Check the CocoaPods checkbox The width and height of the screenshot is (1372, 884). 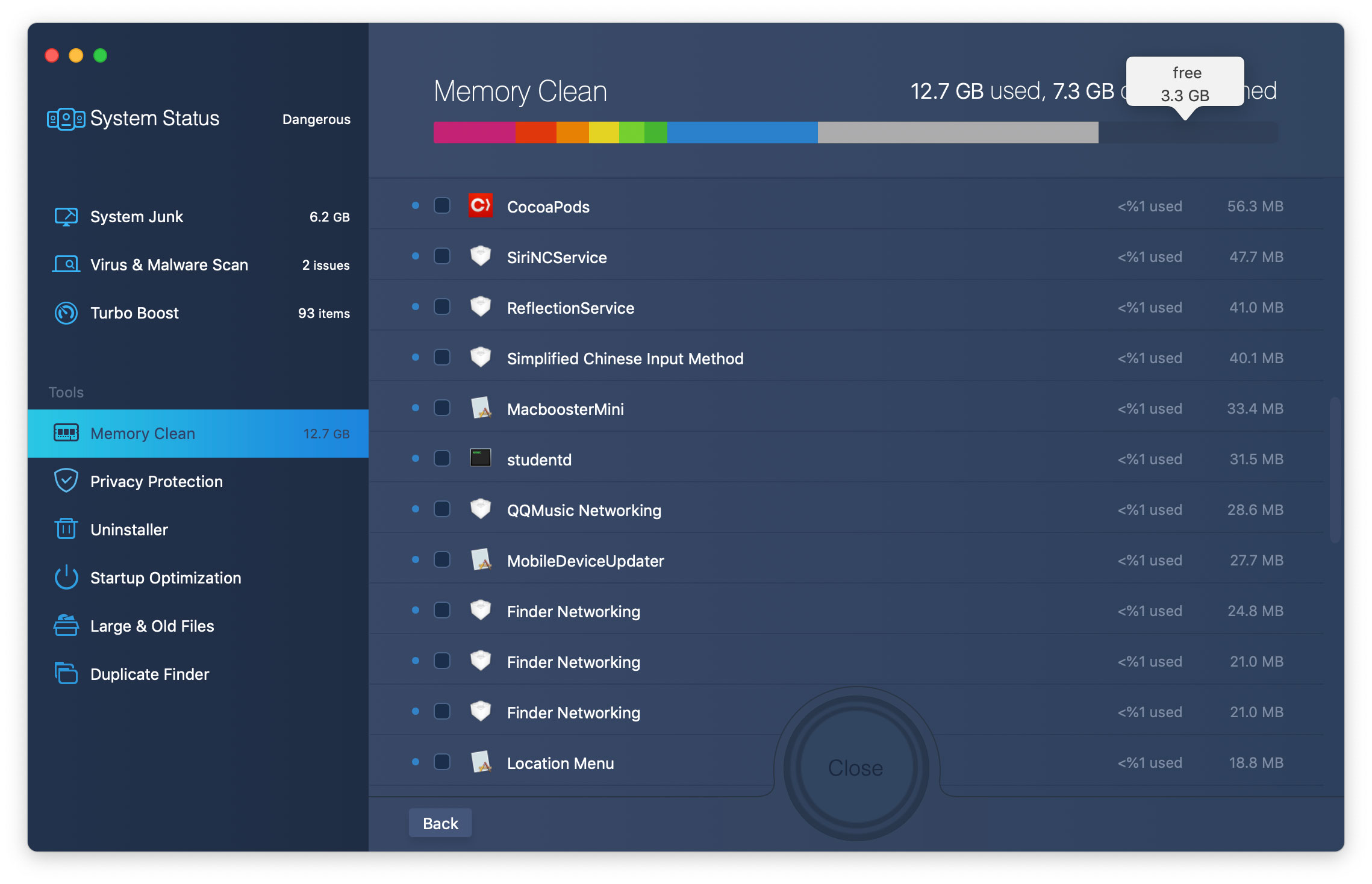[x=442, y=206]
